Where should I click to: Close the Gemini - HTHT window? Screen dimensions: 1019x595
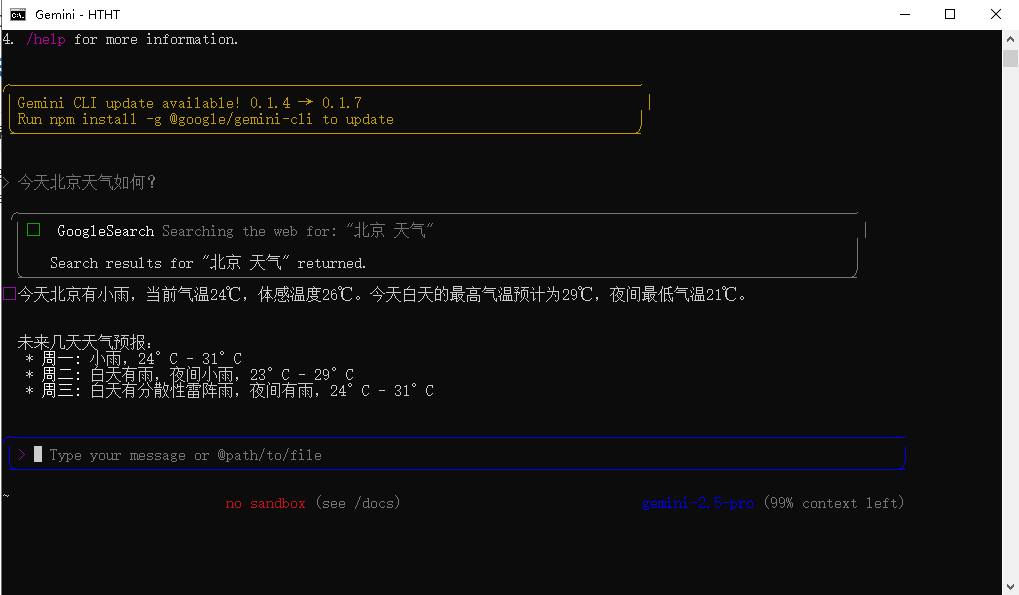click(996, 14)
